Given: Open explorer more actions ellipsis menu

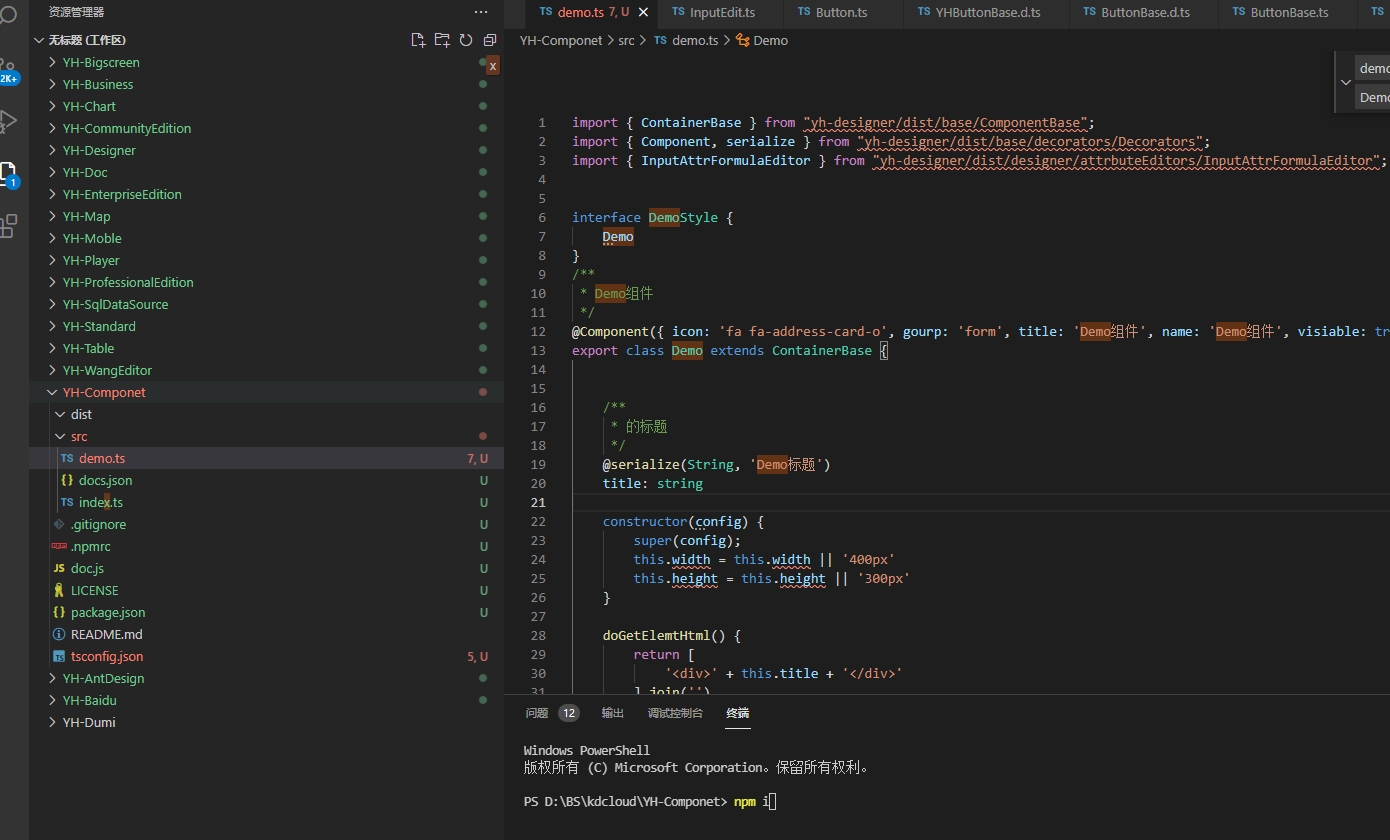Looking at the screenshot, I should pos(481,12).
